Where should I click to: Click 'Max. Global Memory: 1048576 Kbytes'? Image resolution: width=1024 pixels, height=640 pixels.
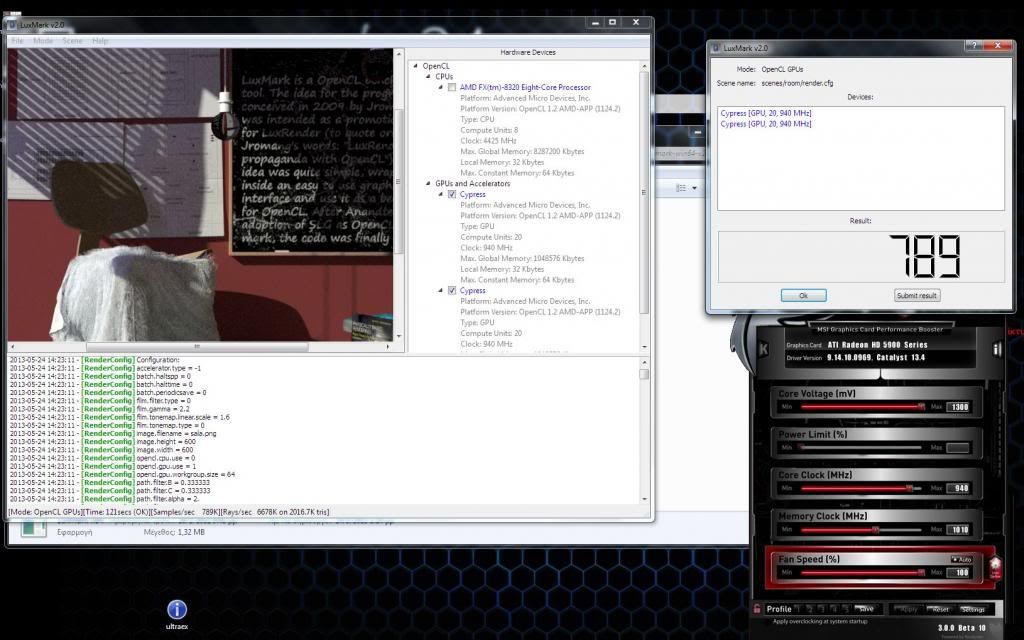[522, 258]
